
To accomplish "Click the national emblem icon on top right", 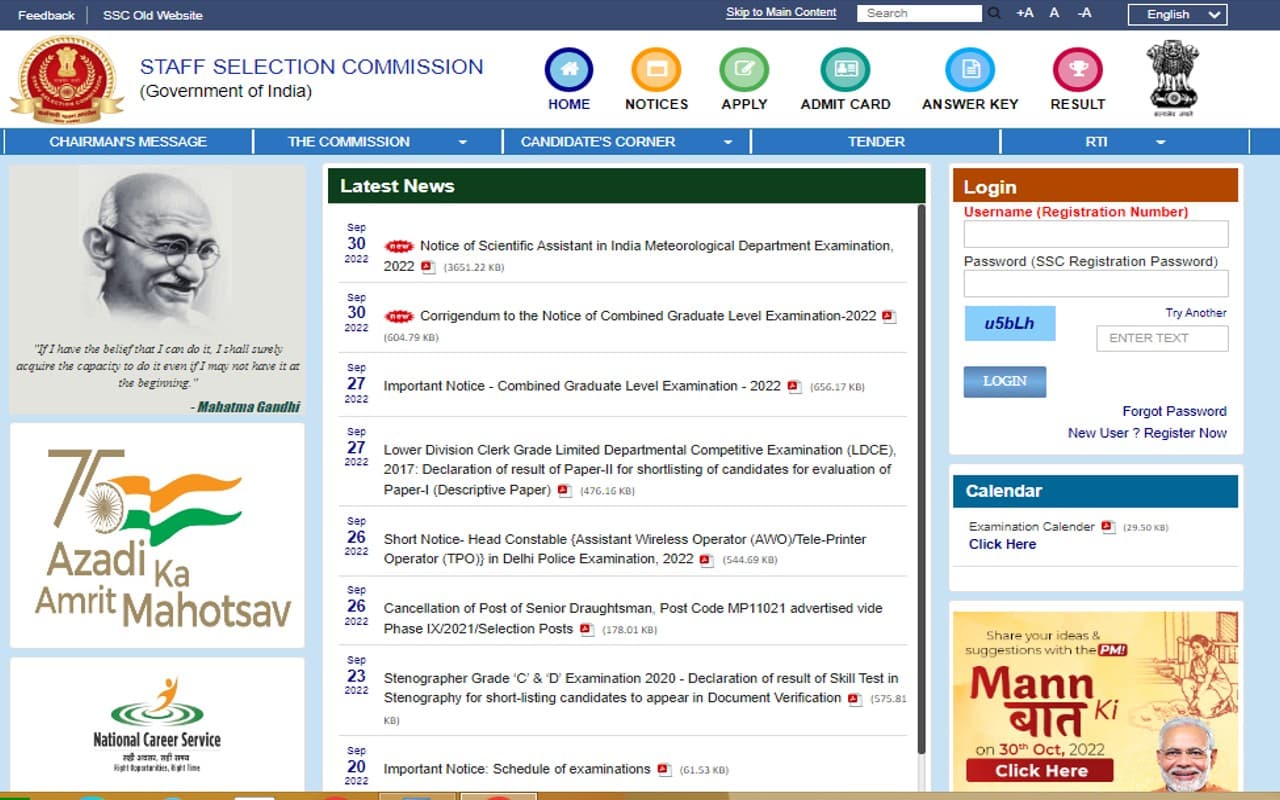I will click(1172, 78).
